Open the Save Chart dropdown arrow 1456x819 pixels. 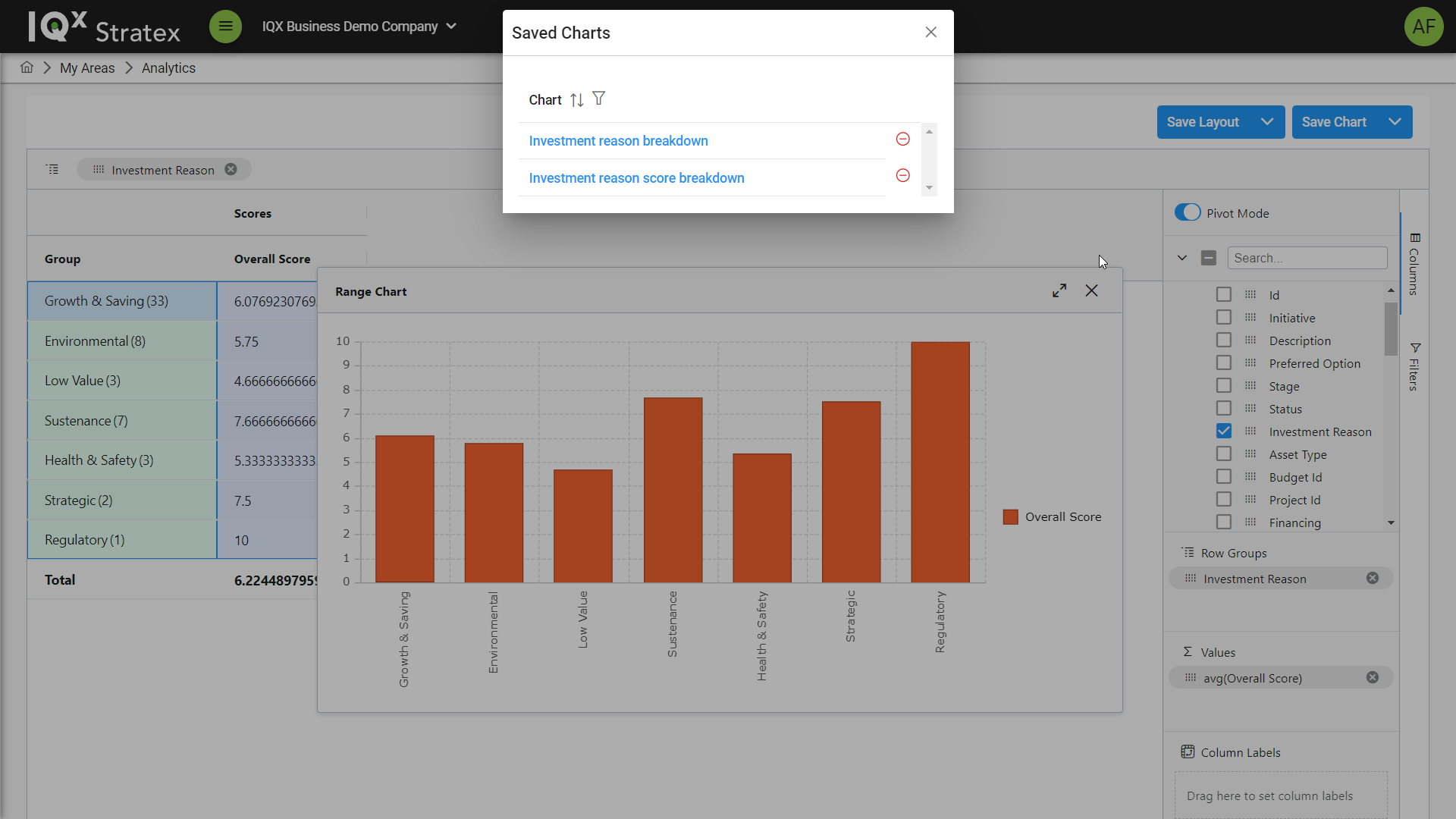1394,122
